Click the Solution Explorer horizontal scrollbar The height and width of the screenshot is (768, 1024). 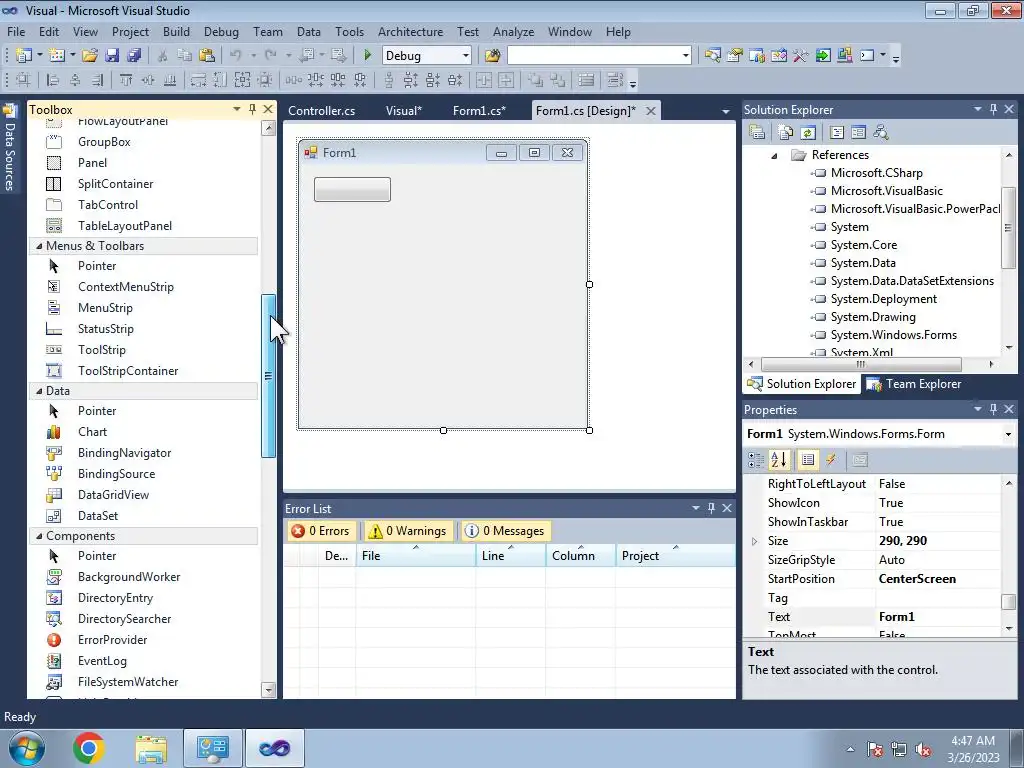click(861, 364)
